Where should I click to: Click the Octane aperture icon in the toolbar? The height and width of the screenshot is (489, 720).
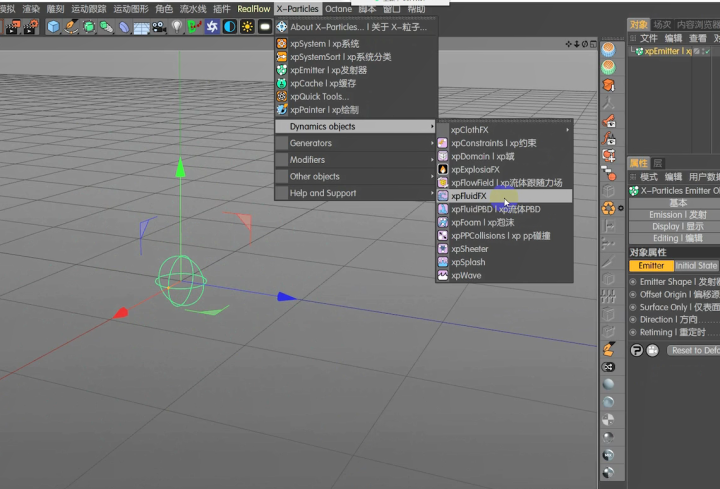coord(212,27)
